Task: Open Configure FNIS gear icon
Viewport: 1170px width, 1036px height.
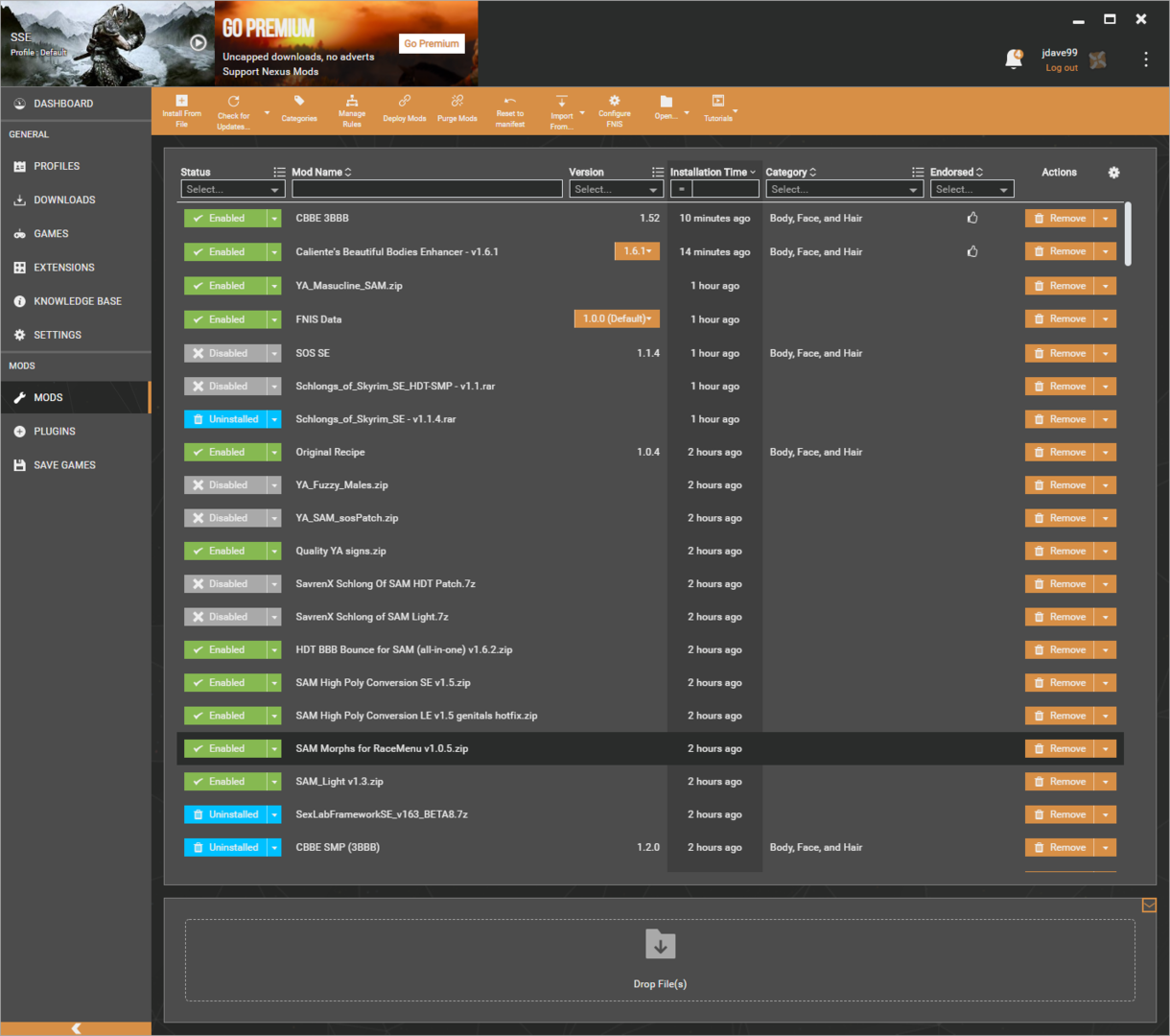Action: coord(615,101)
